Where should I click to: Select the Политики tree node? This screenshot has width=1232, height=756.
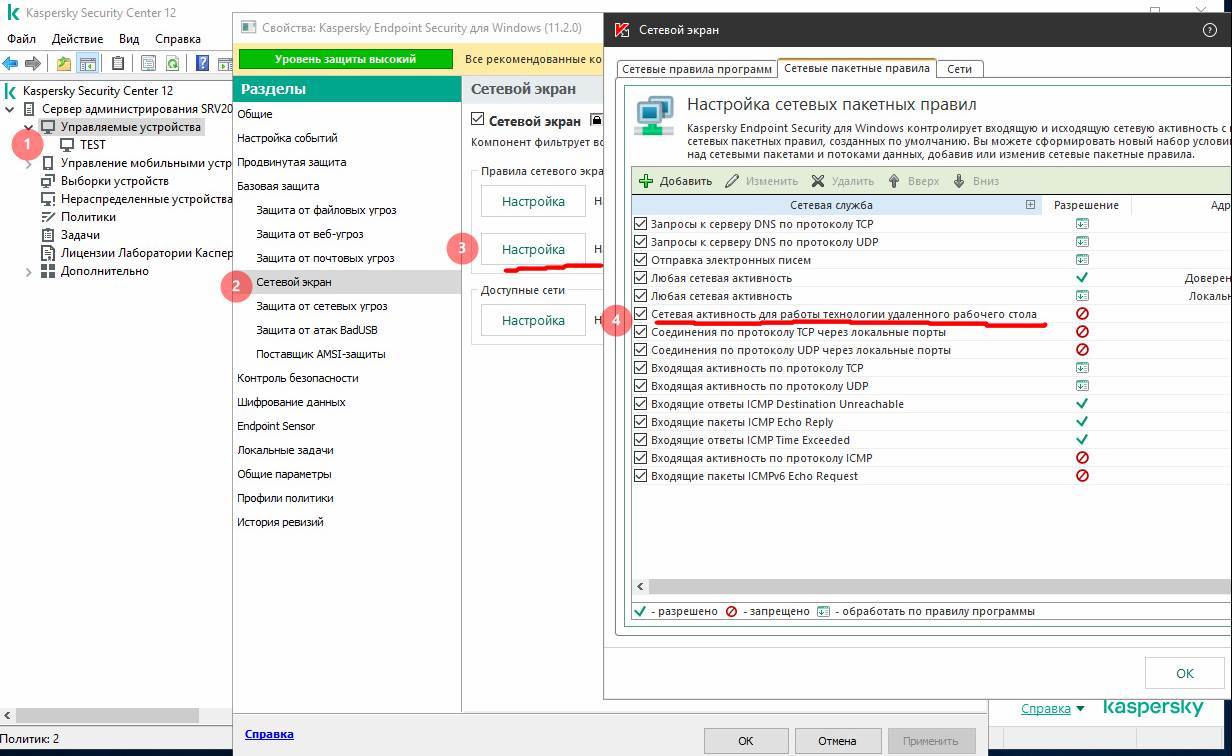88,217
